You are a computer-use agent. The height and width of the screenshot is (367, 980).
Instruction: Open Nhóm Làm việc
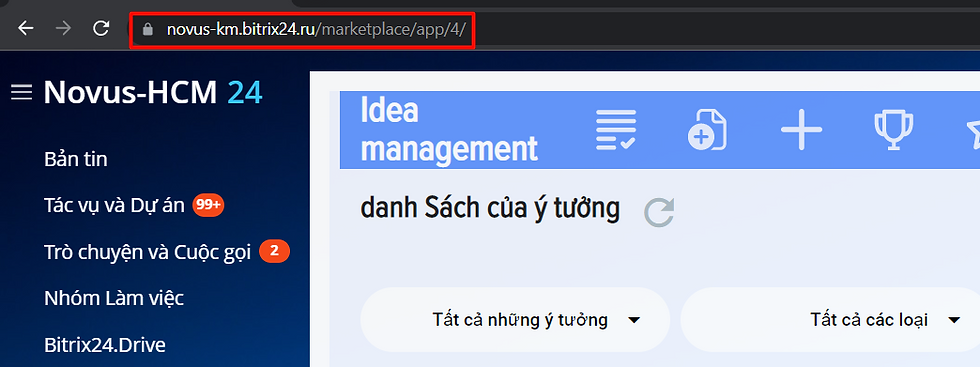(114, 298)
